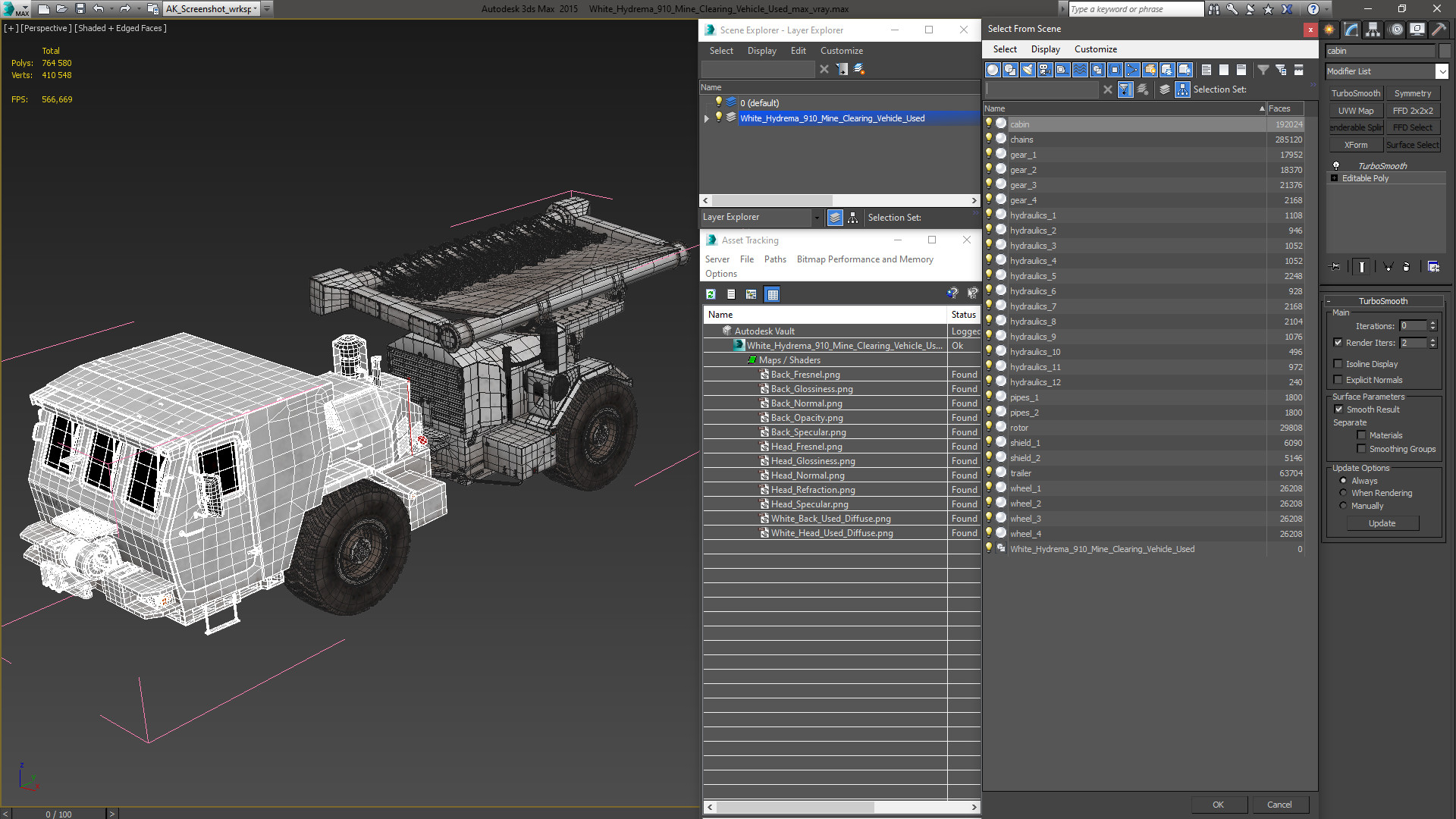
Task: Toggle lightbulb of 0 (default) layer
Action: tap(719, 102)
